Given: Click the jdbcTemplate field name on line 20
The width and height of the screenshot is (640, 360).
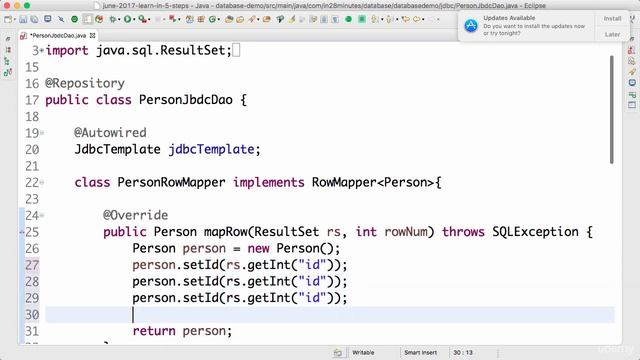Looking at the screenshot, I should point(211,149).
